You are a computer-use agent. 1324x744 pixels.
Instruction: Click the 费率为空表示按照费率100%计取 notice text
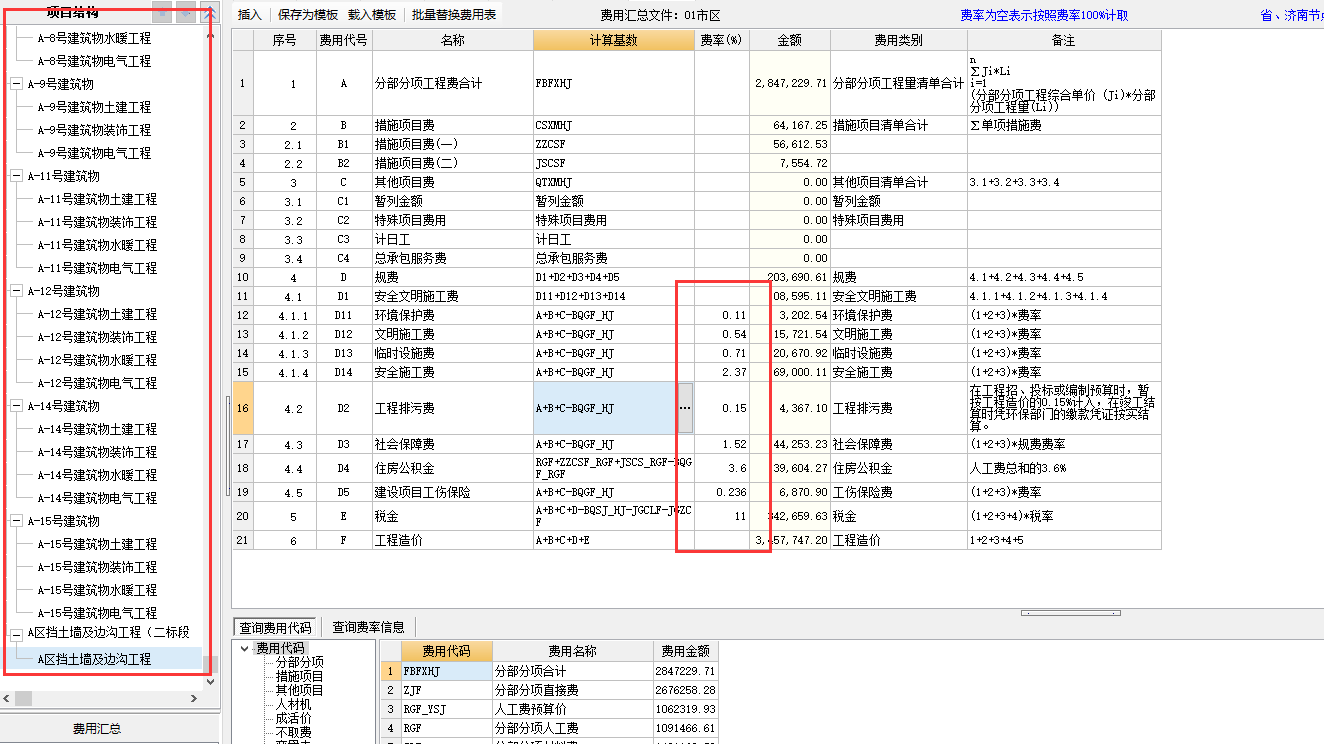click(1044, 15)
